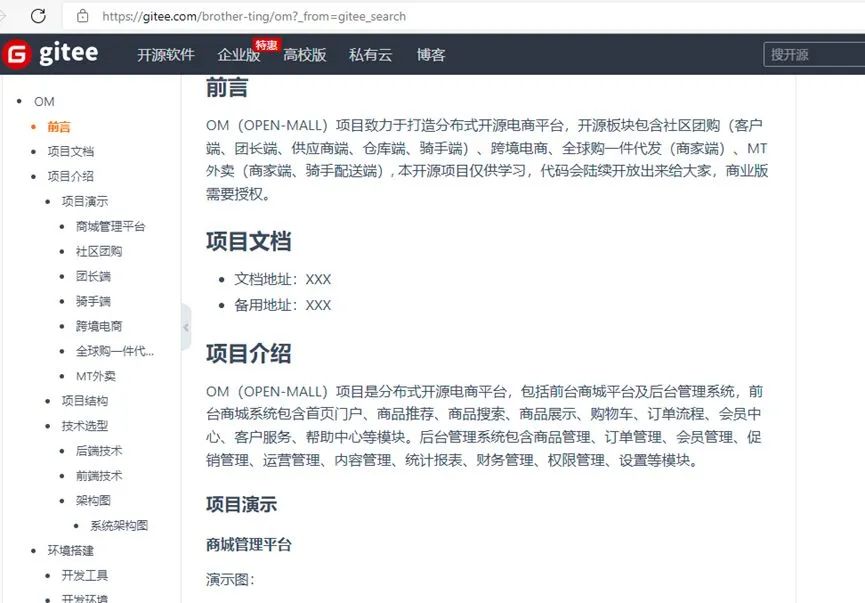Navigate to 社区团购 sidebar item
This screenshot has height=603, width=865.
click(x=99, y=251)
